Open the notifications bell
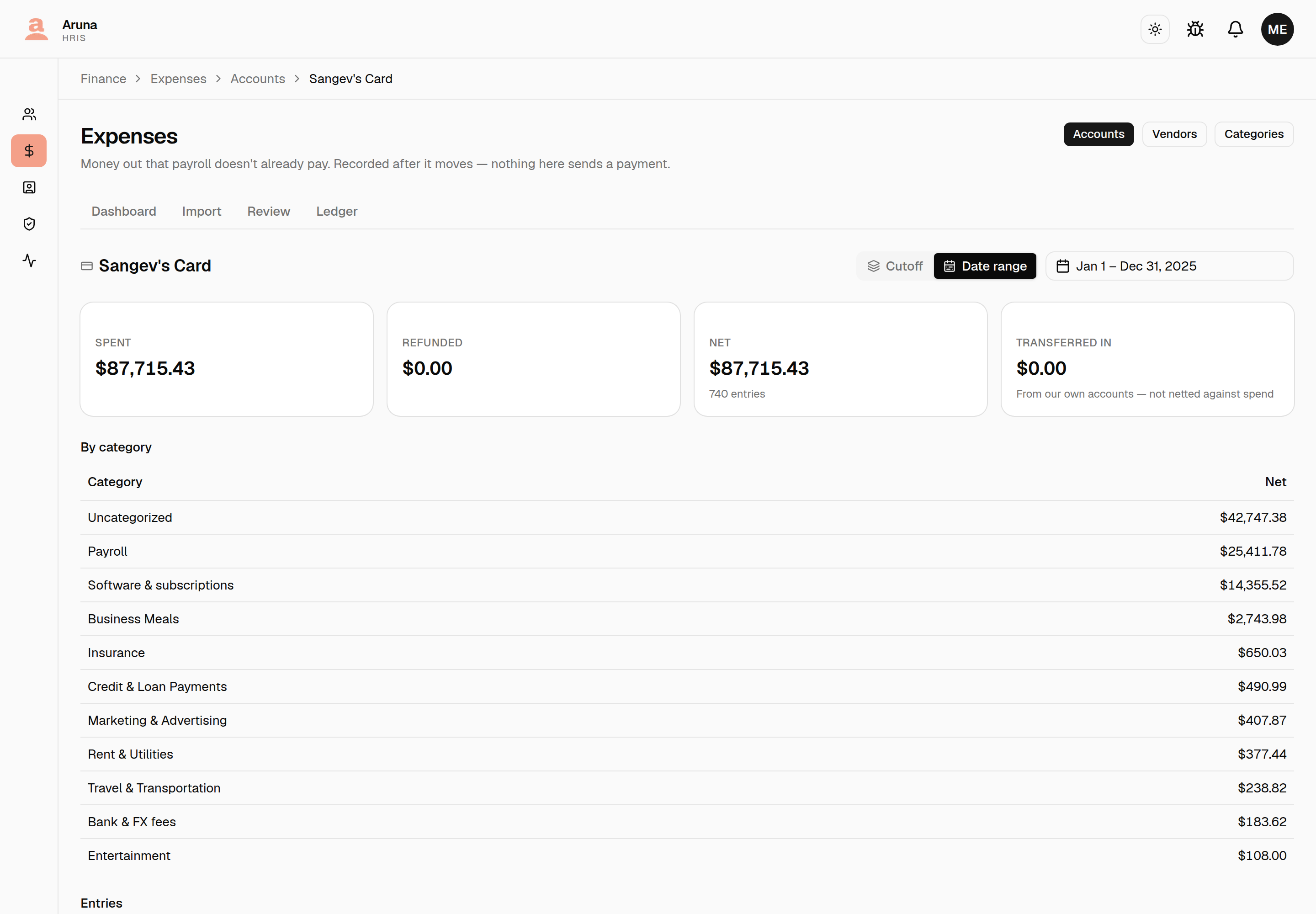1316x914 pixels. click(x=1235, y=29)
